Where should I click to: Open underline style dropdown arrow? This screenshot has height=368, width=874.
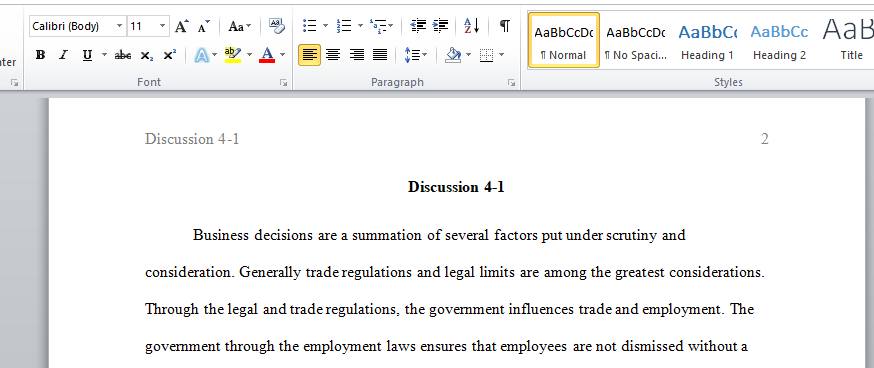[104, 55]
